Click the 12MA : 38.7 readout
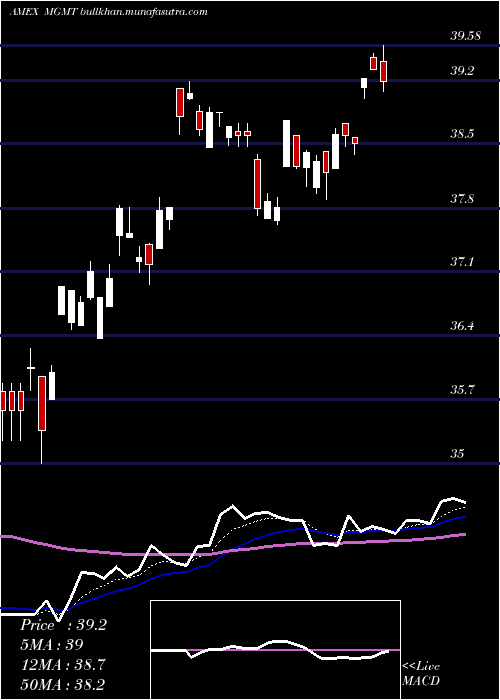Image resolution: width=500 pixels, height=700 pixels. click(x=62, y=664)
